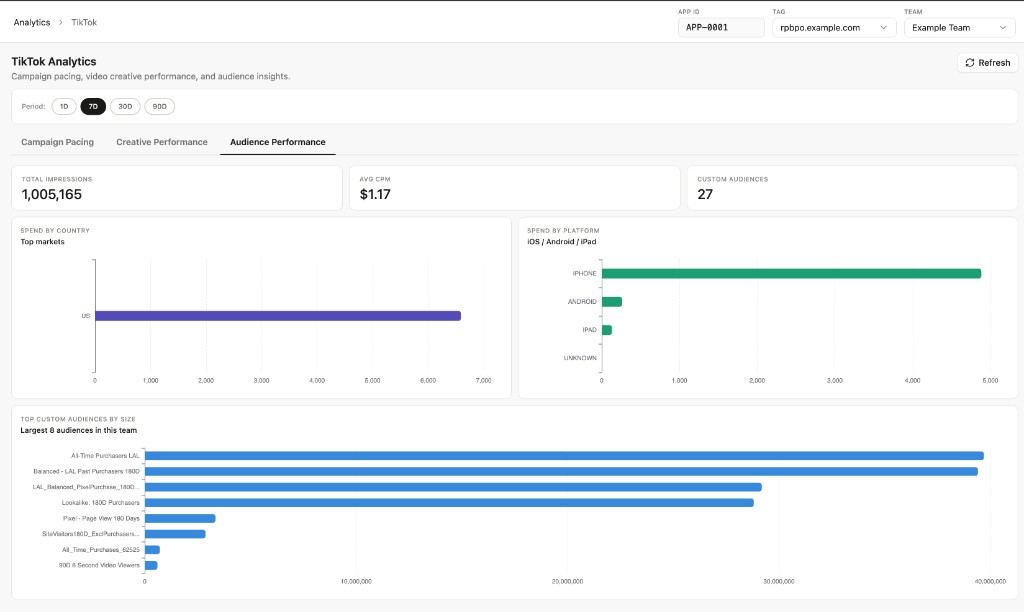
Task: Click Custom Audiences value 27
Action: coord(705,194)
